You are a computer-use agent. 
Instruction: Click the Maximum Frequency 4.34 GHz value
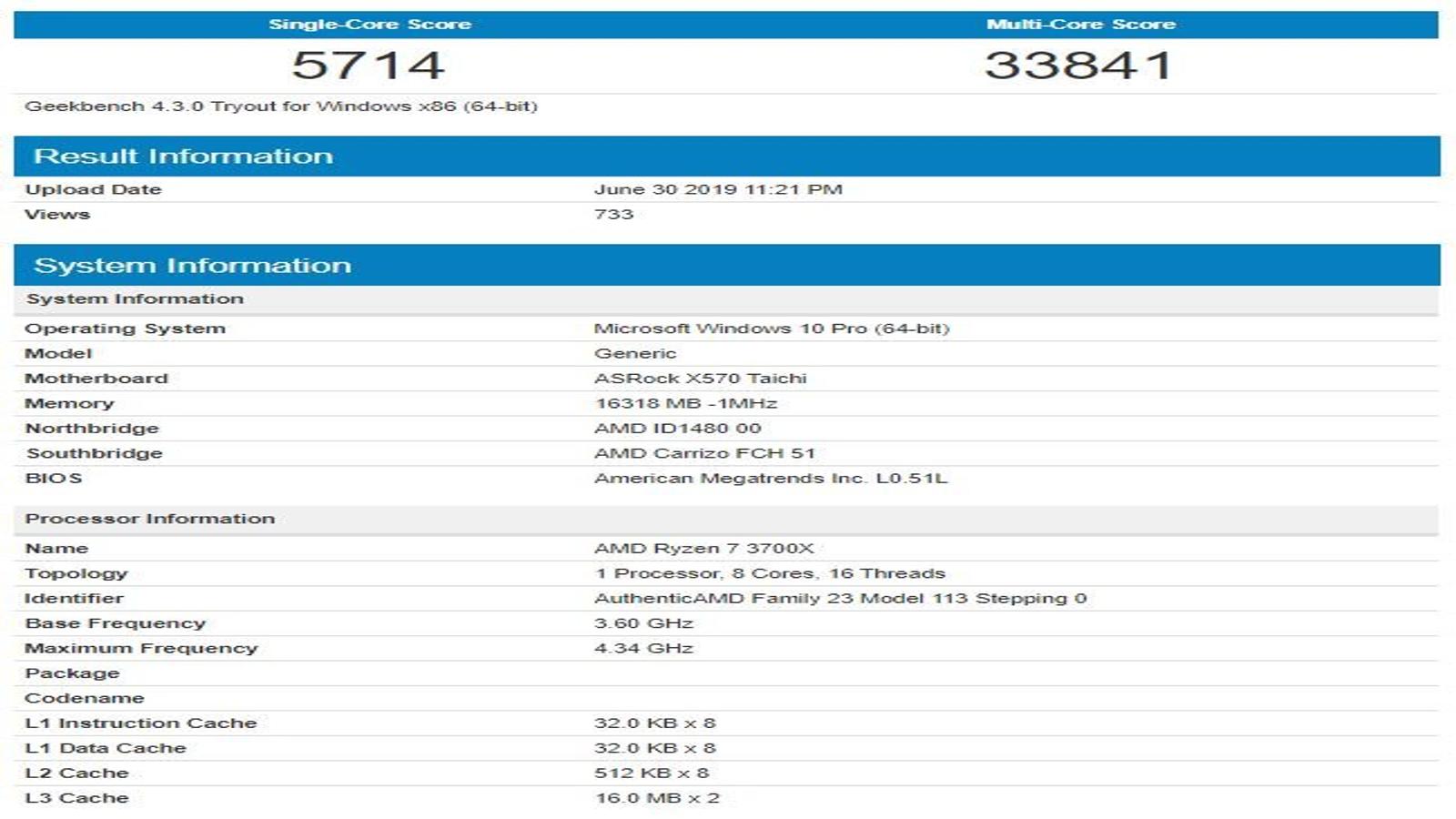pyautogui.click(x=643, y=648)
